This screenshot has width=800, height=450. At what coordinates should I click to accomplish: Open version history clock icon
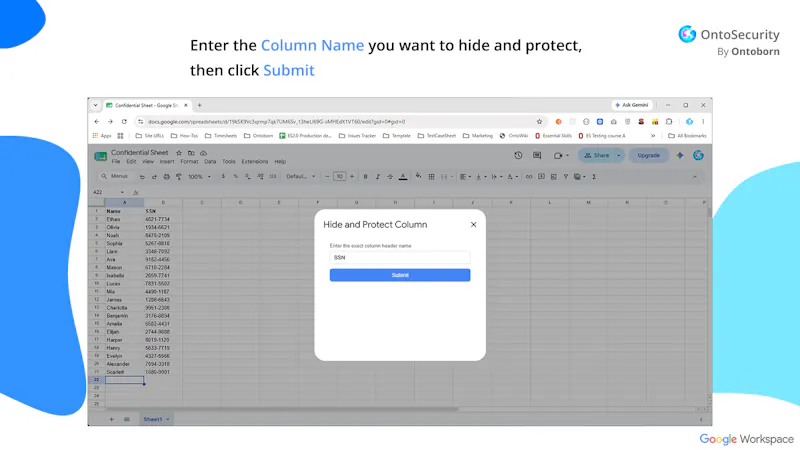pos(518,155)
